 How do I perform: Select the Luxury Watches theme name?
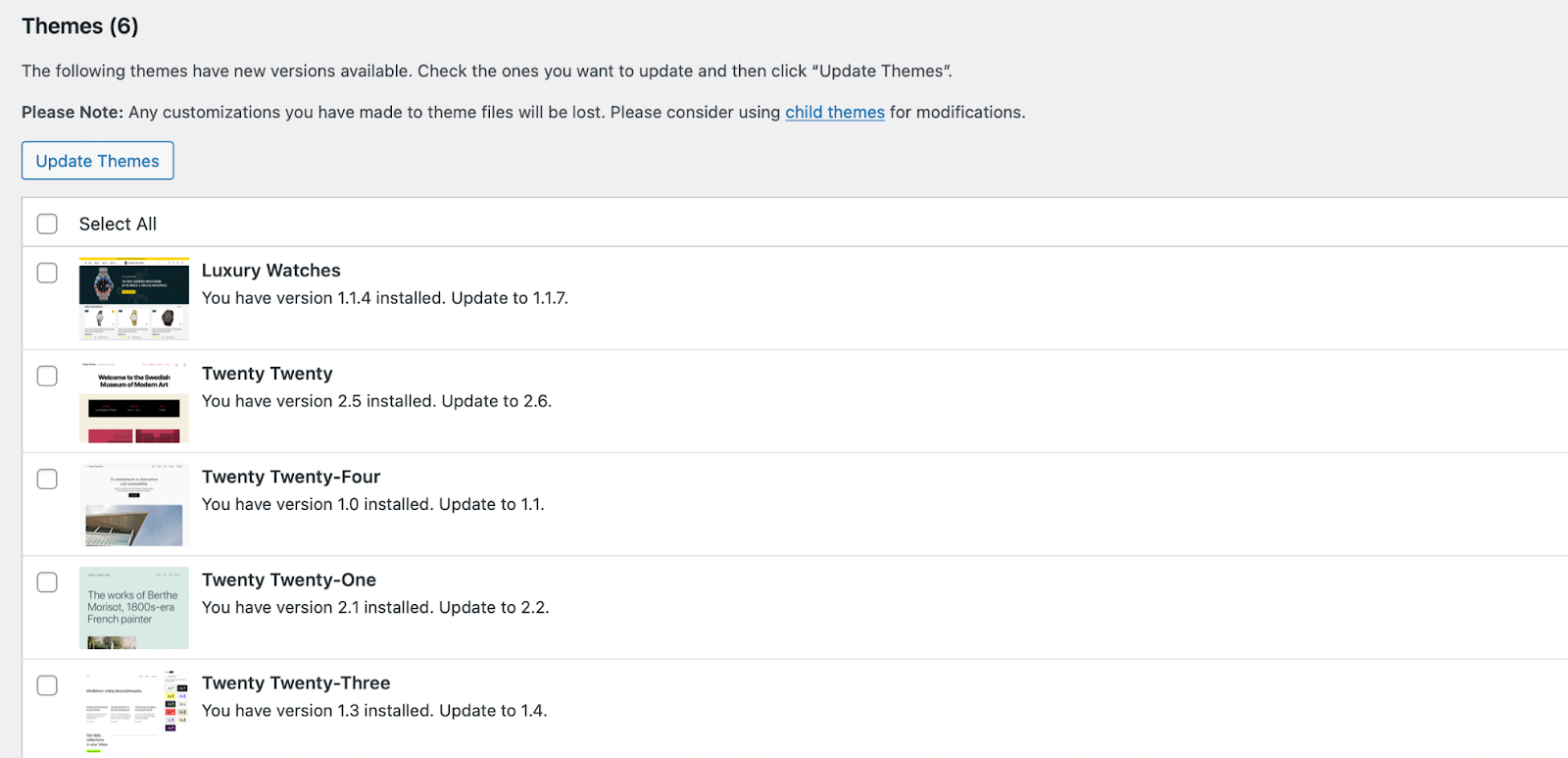270,270
